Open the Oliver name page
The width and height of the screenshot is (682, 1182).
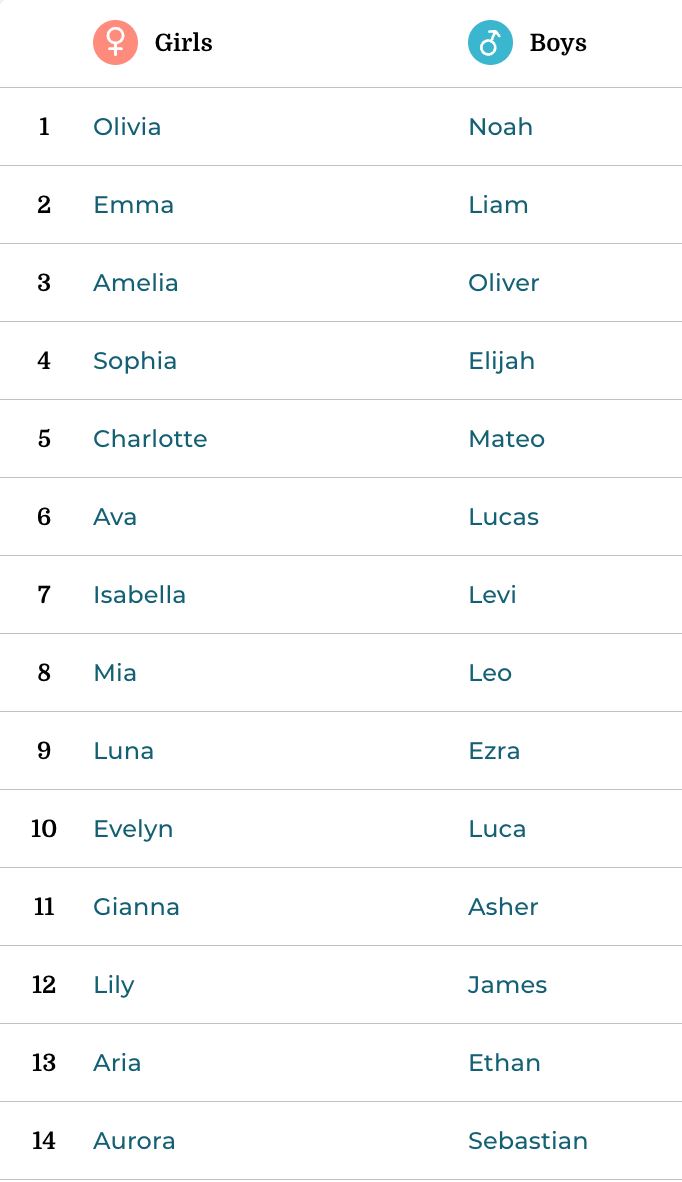(x=503, y=283)
